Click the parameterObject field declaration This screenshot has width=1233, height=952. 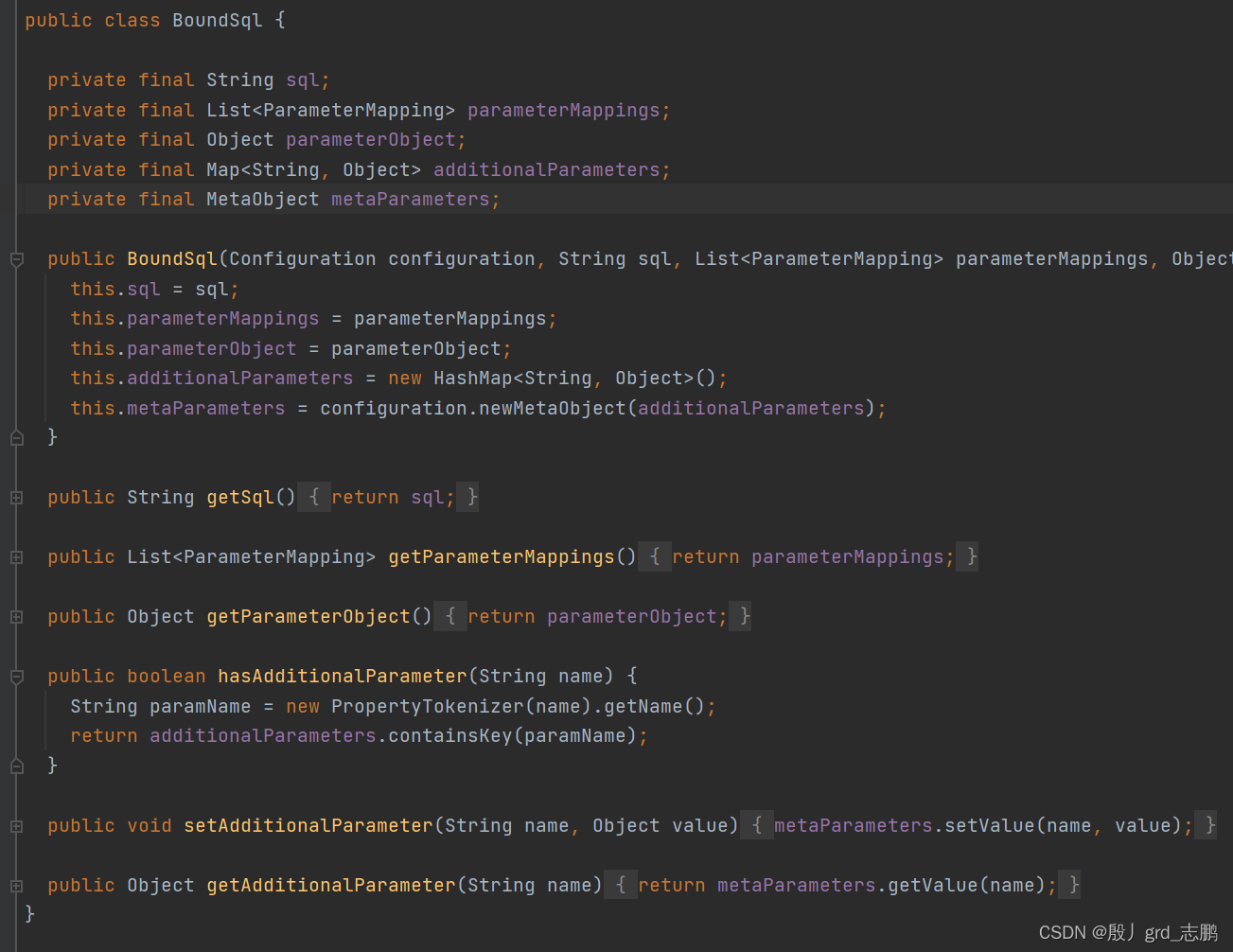(x=376, y=140)
